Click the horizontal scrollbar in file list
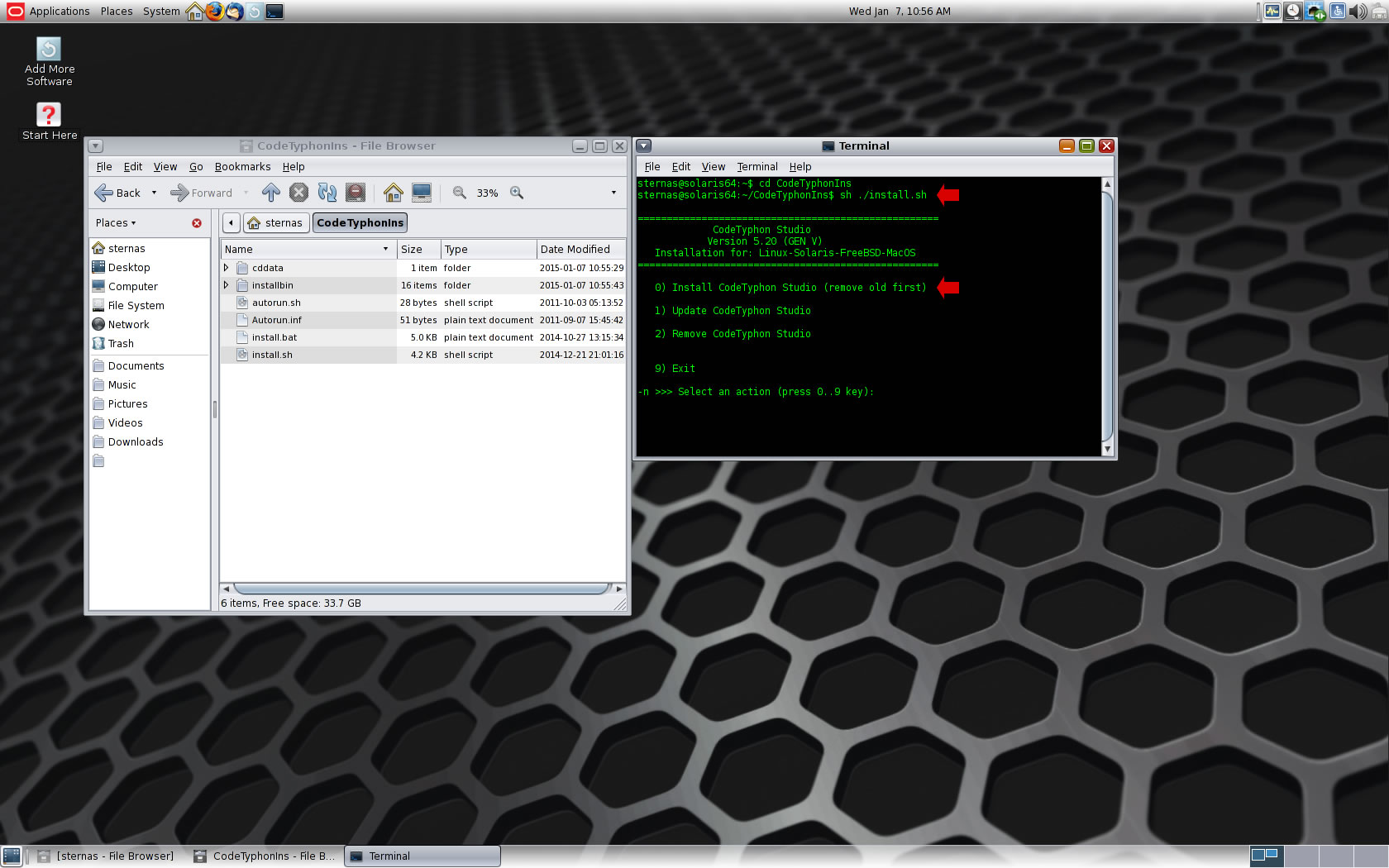Screen dimensions: 1389x868 (422, 589)
